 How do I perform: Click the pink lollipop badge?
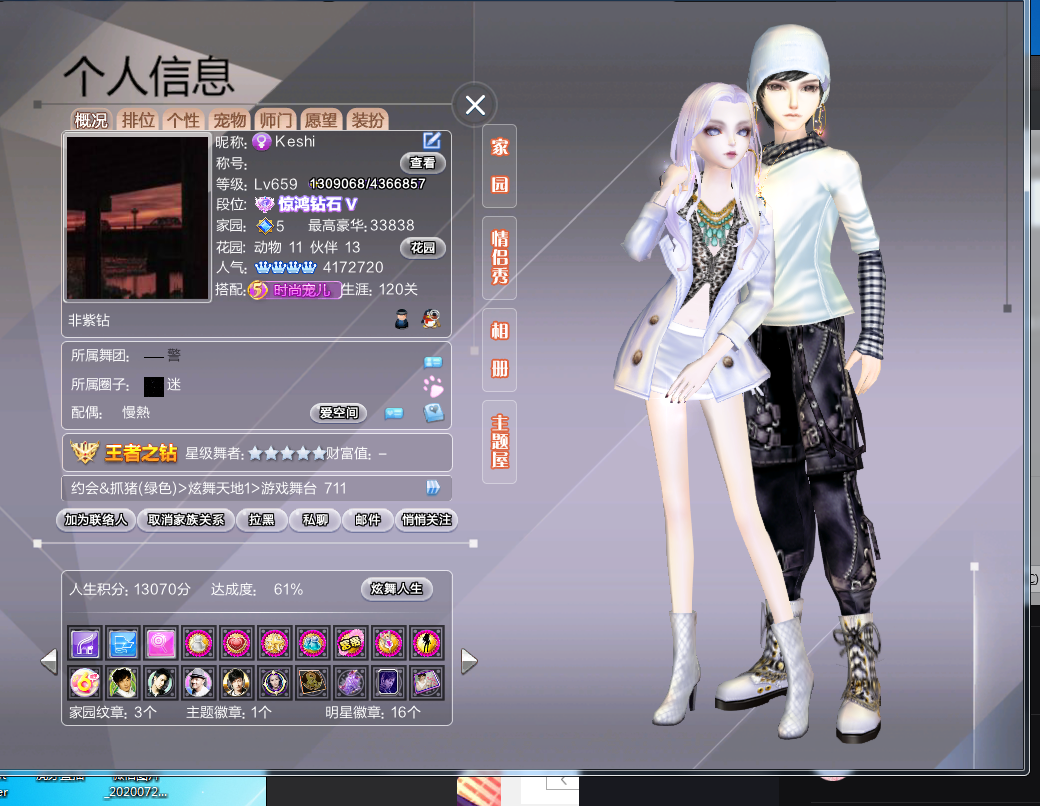161,643
